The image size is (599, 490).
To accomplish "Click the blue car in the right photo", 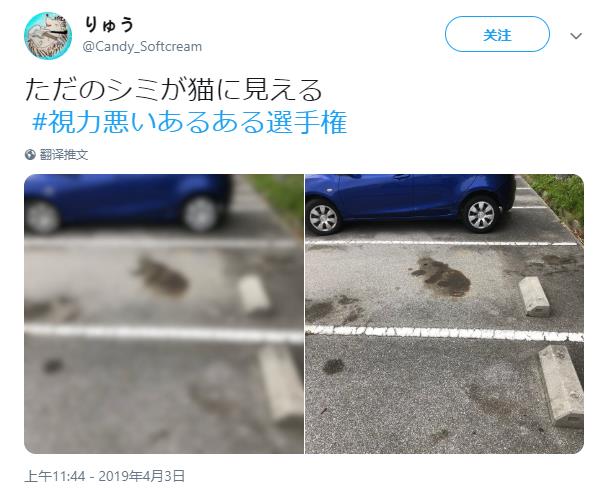I will point(410,202).
